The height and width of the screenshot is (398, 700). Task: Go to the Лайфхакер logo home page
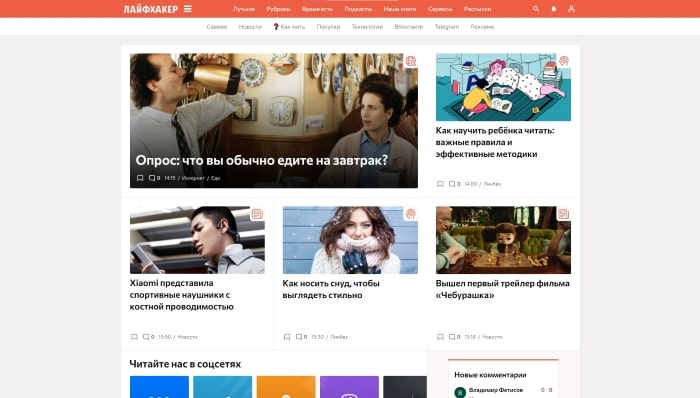(x=150, y=9)
